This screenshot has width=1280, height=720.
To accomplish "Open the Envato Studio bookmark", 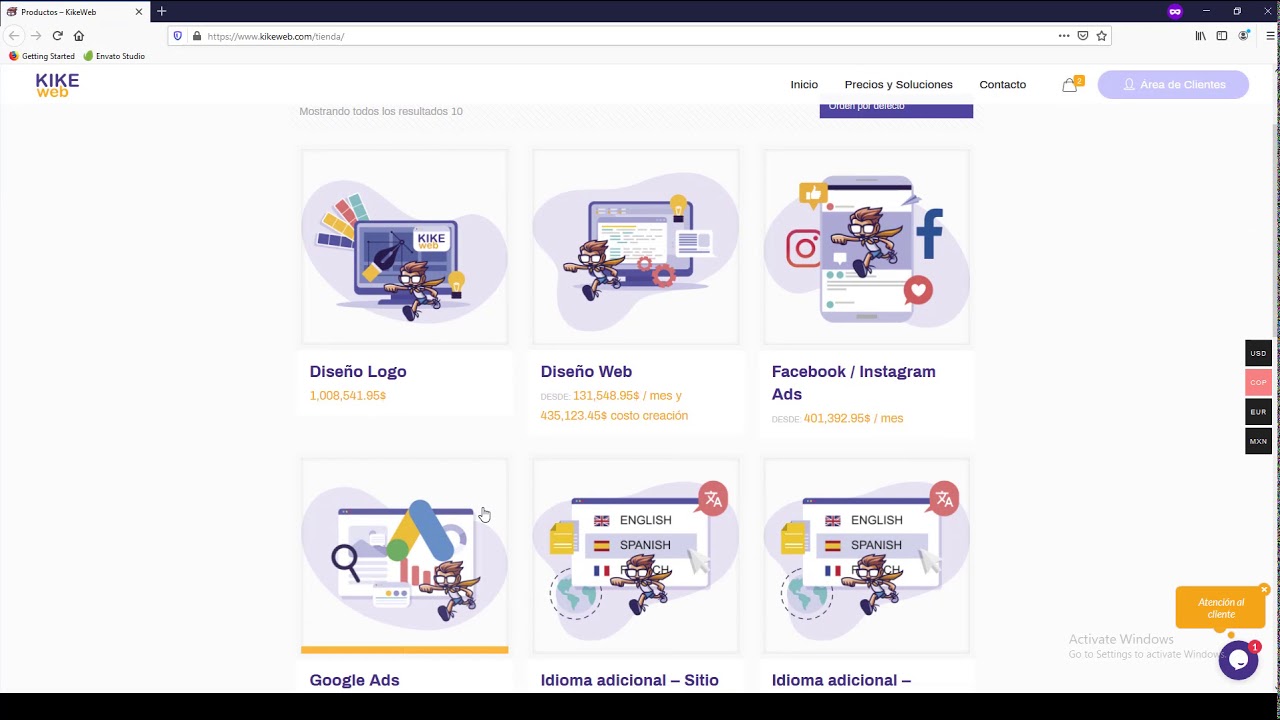I will pos(115,56).
